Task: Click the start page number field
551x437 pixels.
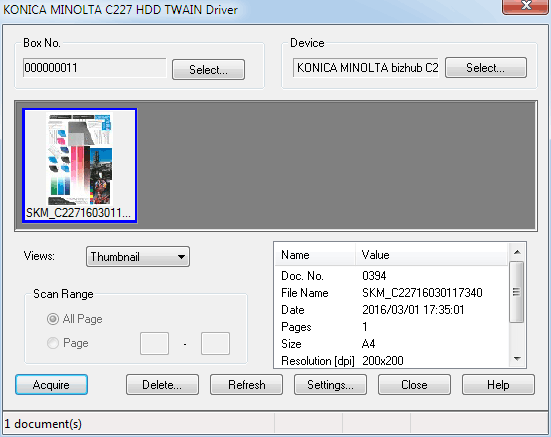Action: pyautogui.click(x=154, y=343)
